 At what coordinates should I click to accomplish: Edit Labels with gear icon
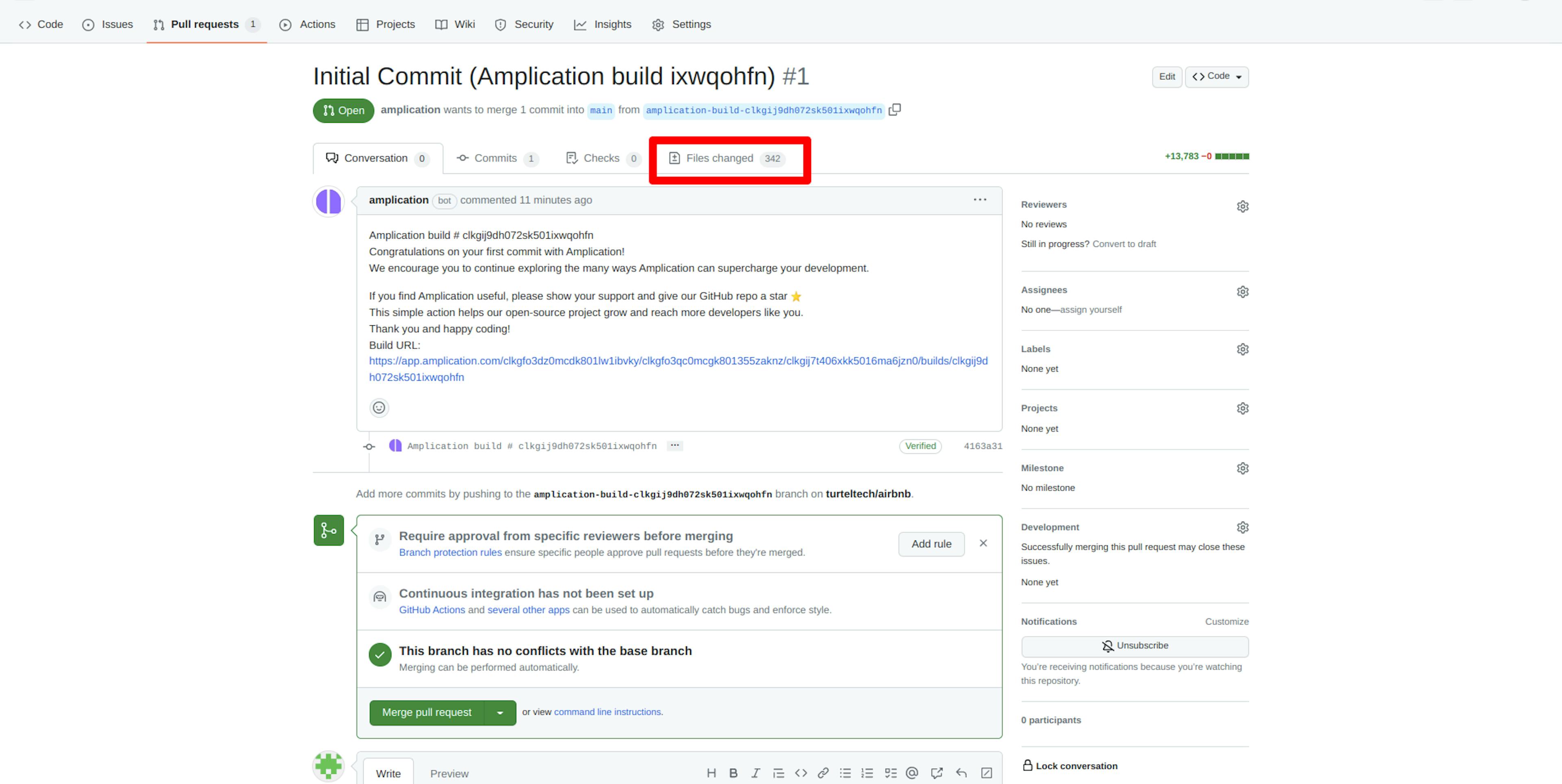1242,349
